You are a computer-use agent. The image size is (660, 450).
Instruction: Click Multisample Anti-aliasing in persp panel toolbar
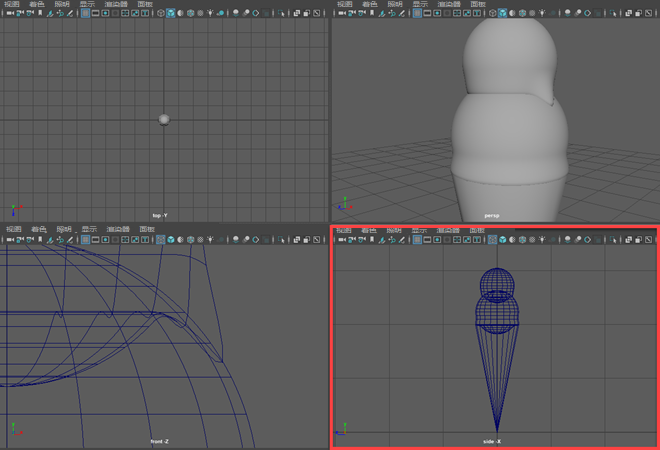(x=587, y=13)
